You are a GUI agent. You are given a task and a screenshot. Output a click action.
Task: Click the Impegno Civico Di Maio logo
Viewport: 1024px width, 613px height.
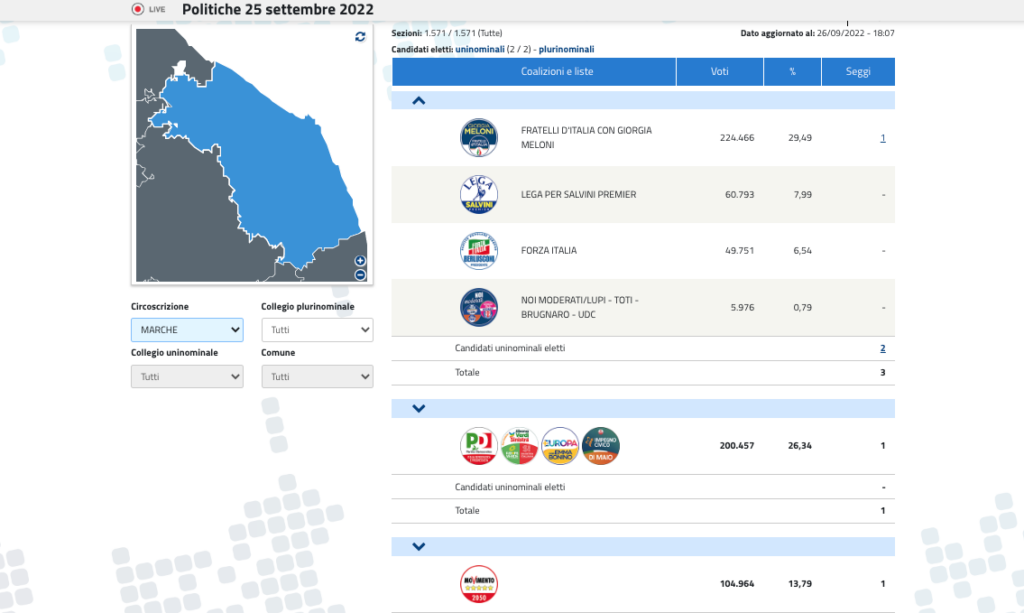(x=601, y=446)
